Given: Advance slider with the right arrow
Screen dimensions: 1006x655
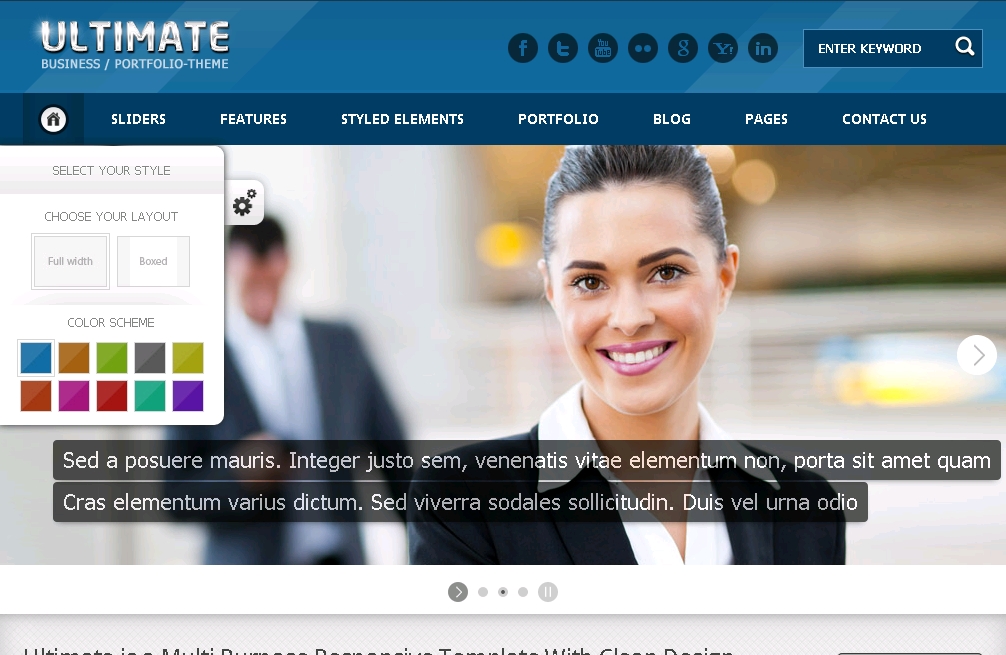Looking at the screenshot, I should click(x=977, y=355).
